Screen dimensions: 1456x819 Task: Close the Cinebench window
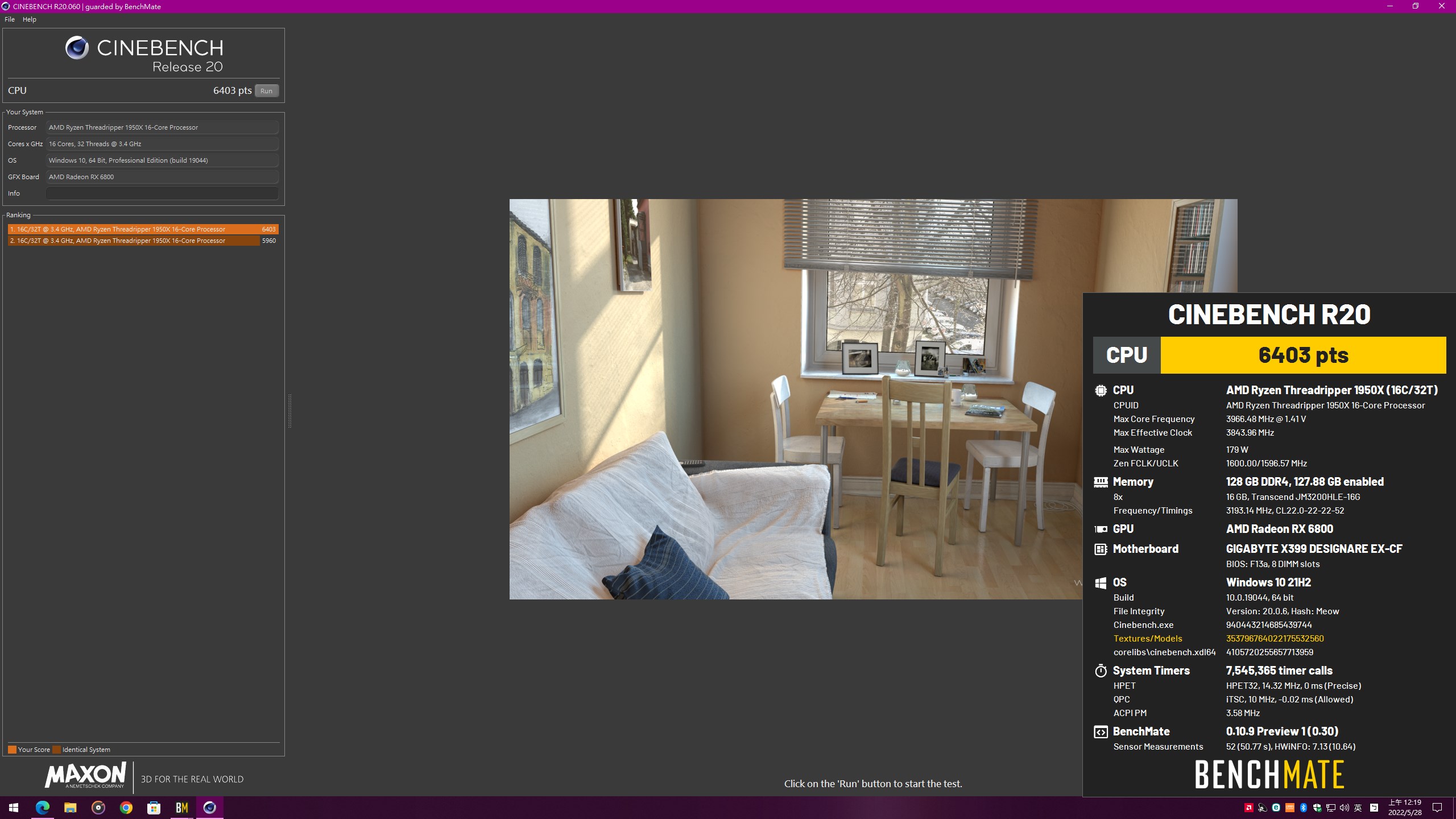point(1442,6)
